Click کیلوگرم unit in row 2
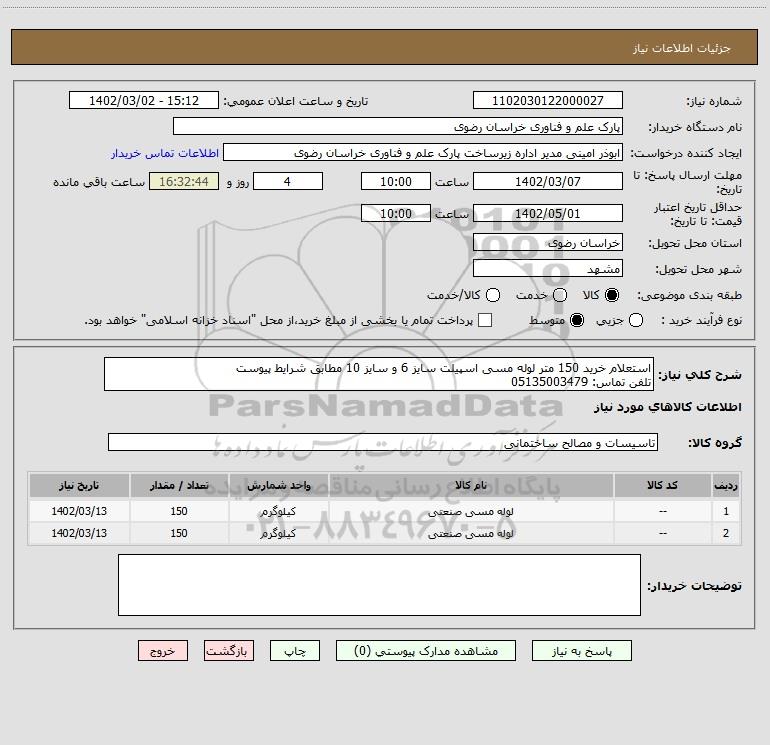This screenshot has width=770, height=745. [x=278, y=533]
